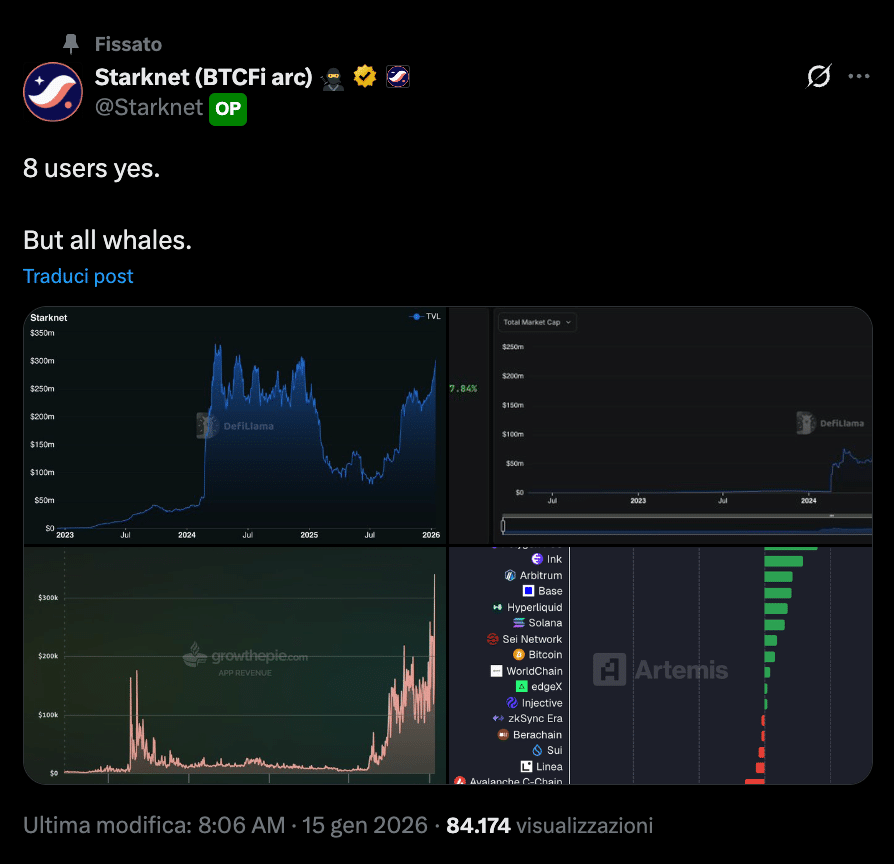Click the Injective chain icon
894x864 pixels.
512,703
